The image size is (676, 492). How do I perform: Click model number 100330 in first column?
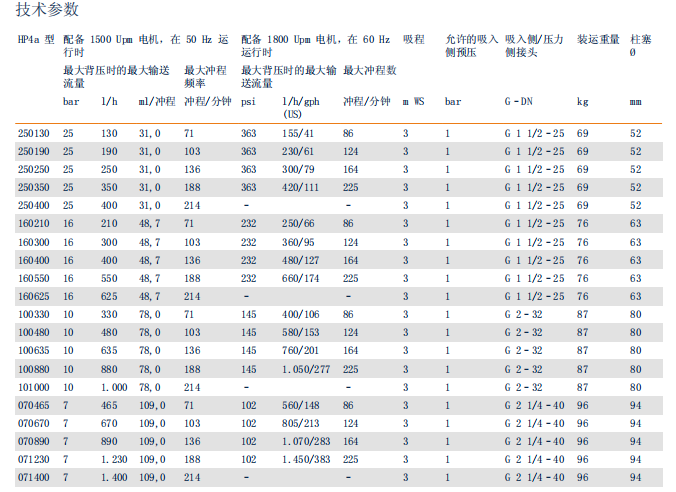coord(33,315)
